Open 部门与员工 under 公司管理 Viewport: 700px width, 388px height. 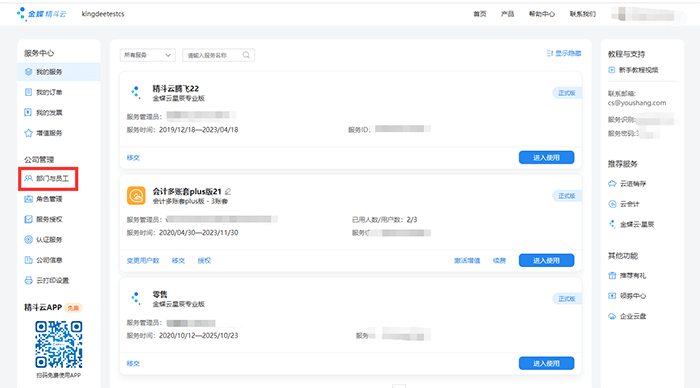tap(48, 179)
